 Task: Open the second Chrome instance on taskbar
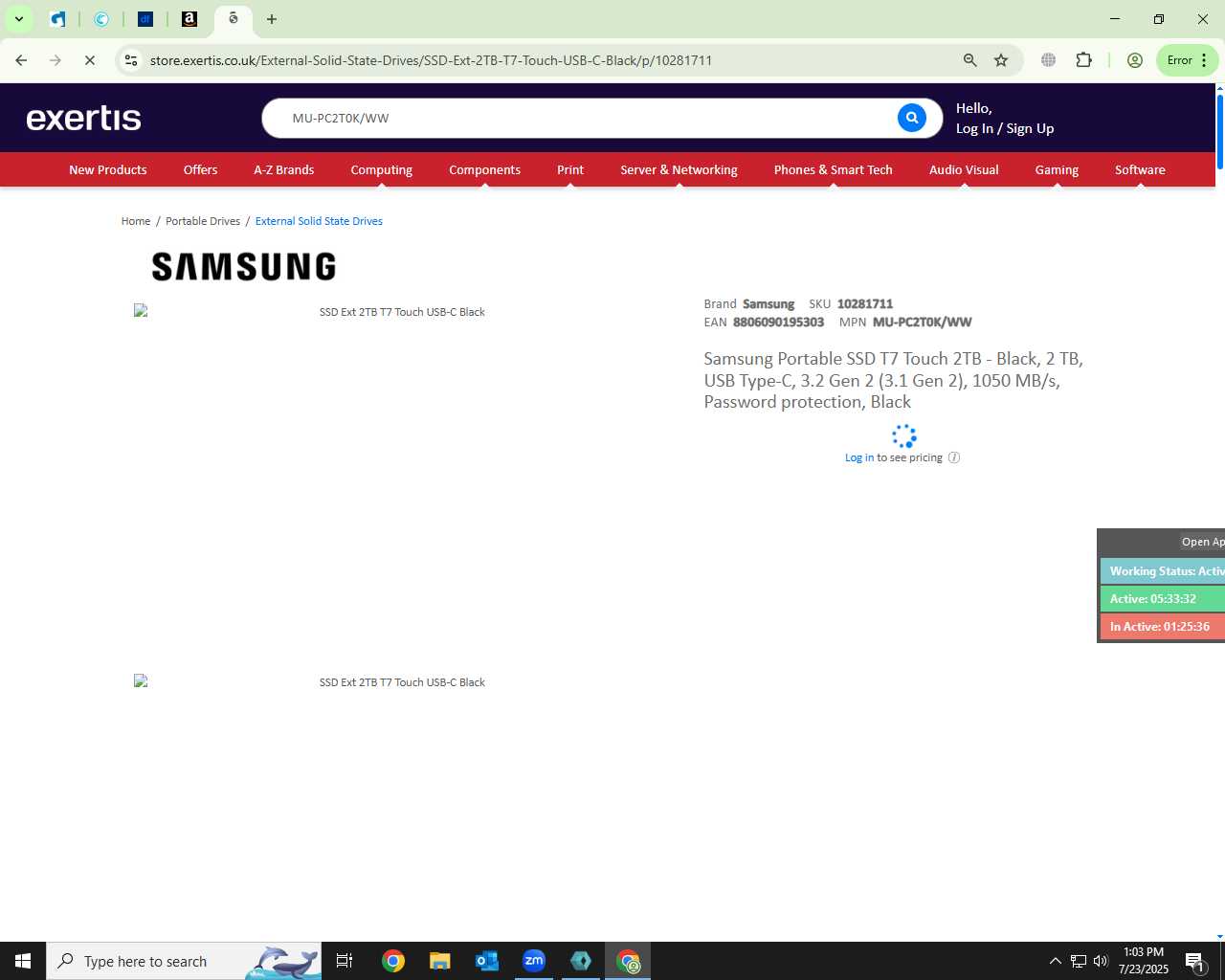click(628, 961)
